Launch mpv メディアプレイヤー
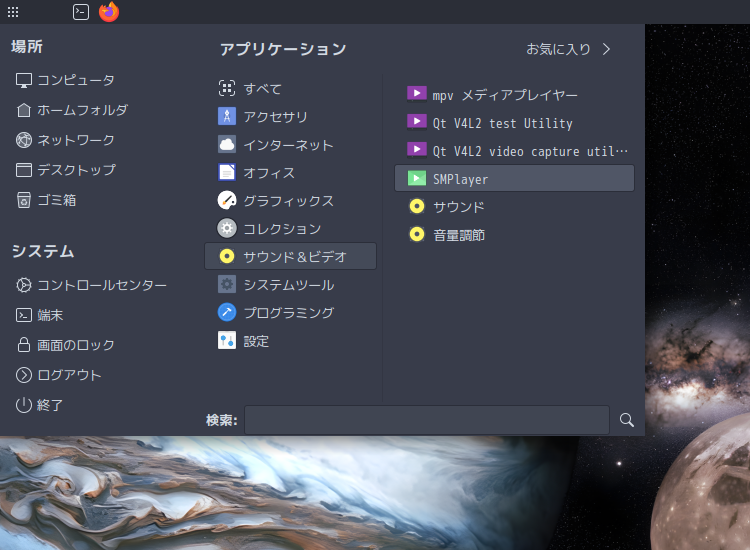The height and width of the screenshot is (550, 750). 514,95
